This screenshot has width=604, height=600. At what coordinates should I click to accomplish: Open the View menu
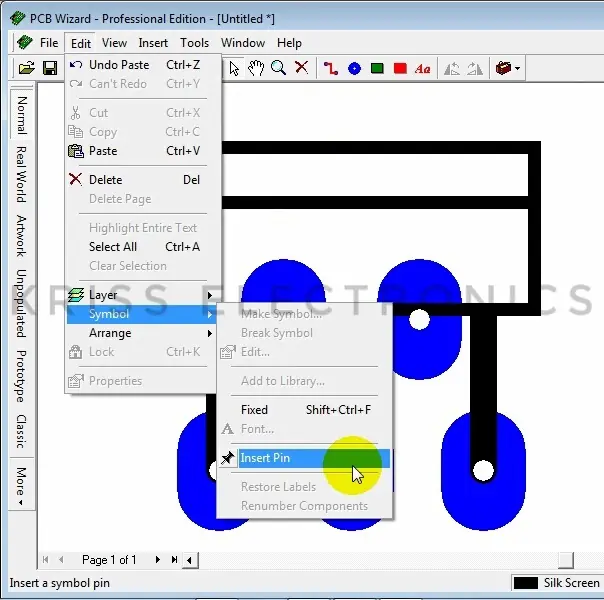coord(114,43)
